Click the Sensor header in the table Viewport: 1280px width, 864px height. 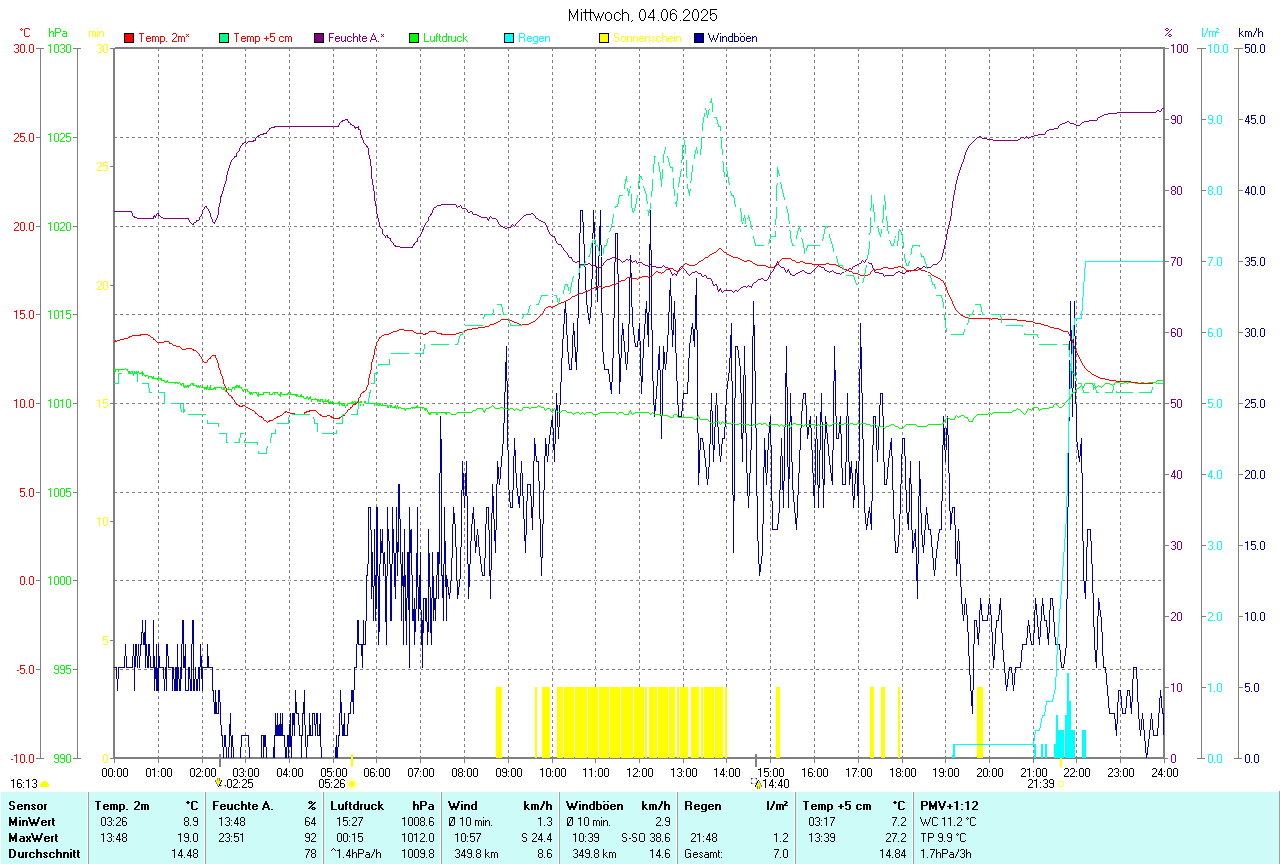pos(27,805)
